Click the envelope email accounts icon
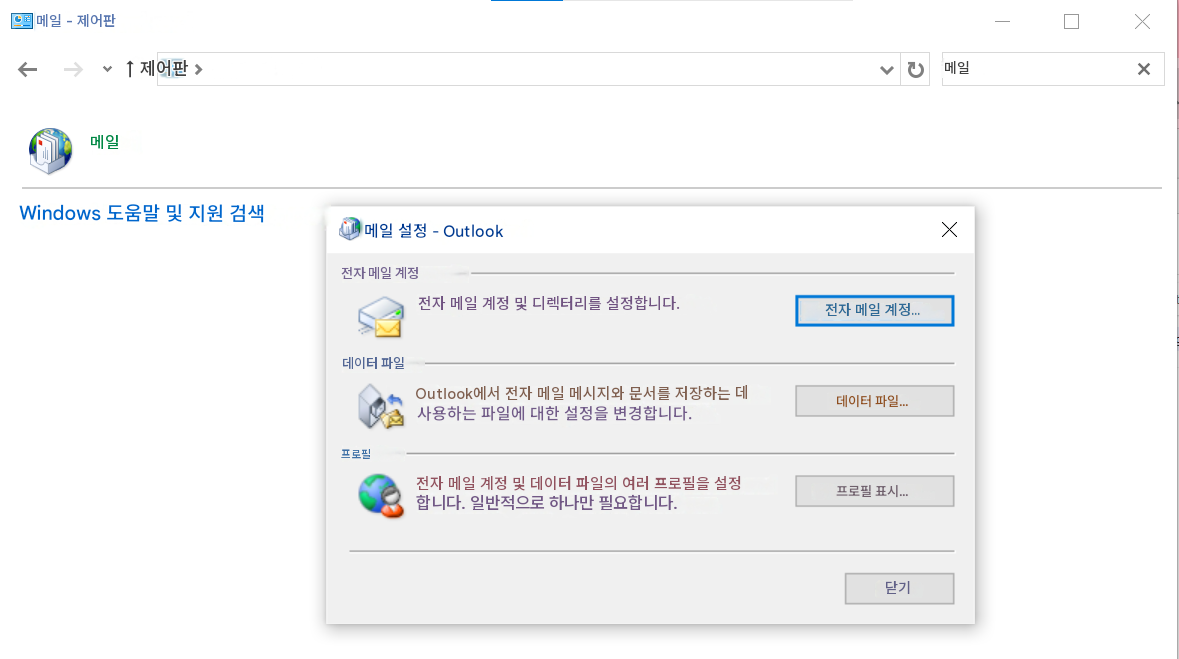The width and height of the screenshot is (1179, 659). pos(380,316)
